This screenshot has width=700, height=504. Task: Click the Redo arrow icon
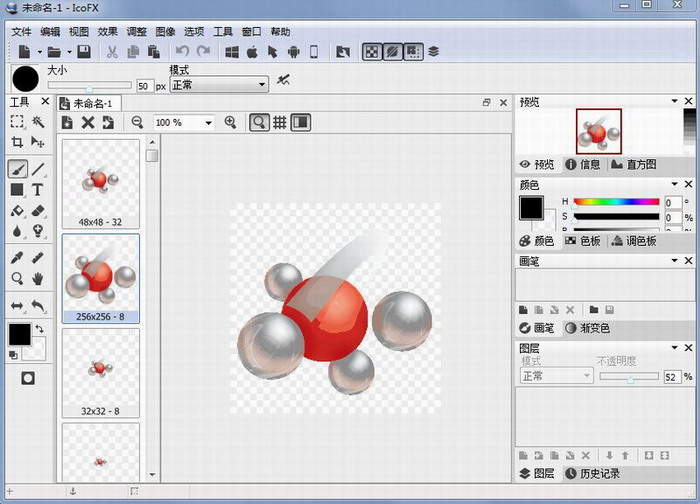tap(204, 52)
